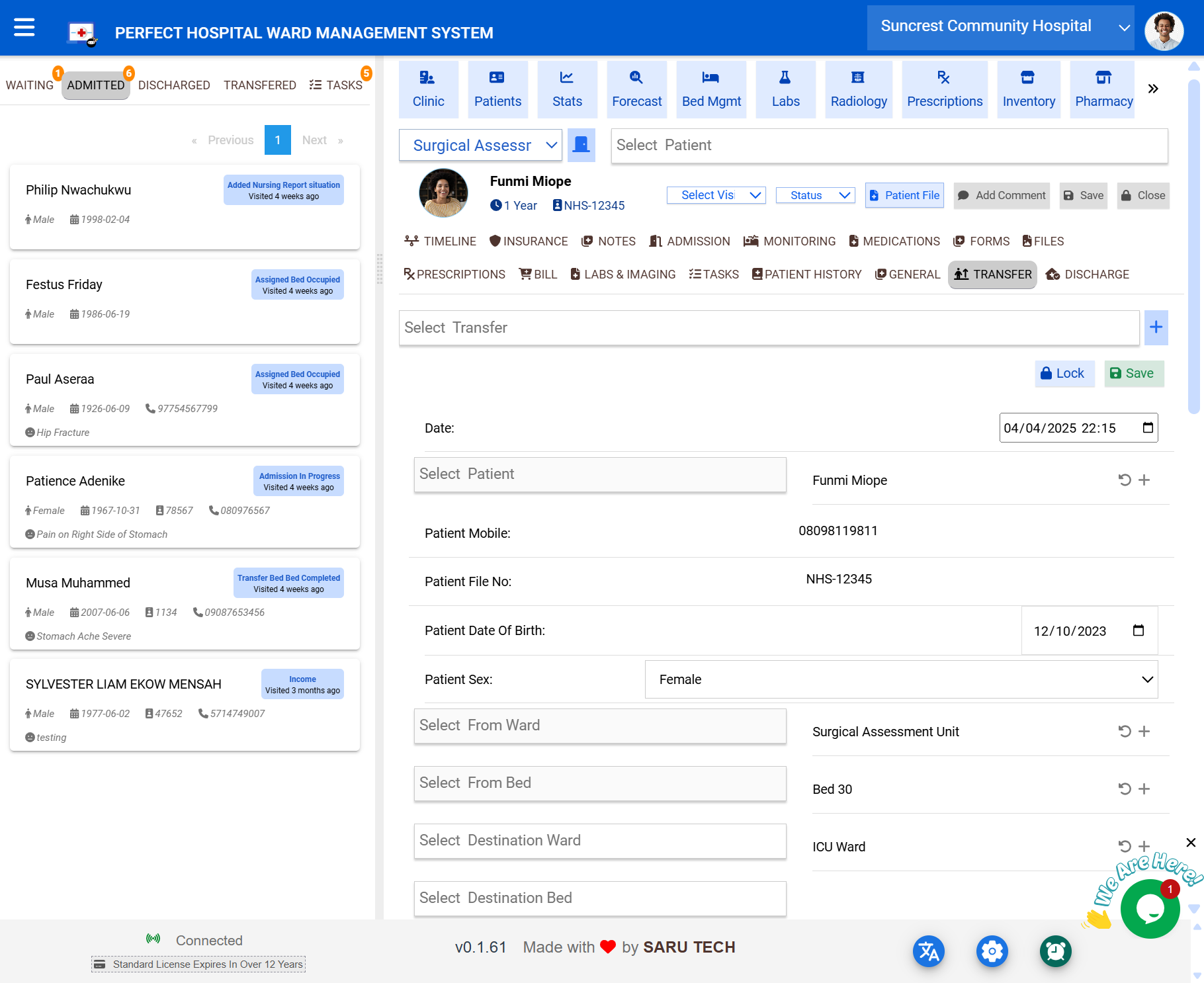The image size is (1204, 983).
Task: Open Labs module
Action: pyautogui.click(x=785, y=89)
